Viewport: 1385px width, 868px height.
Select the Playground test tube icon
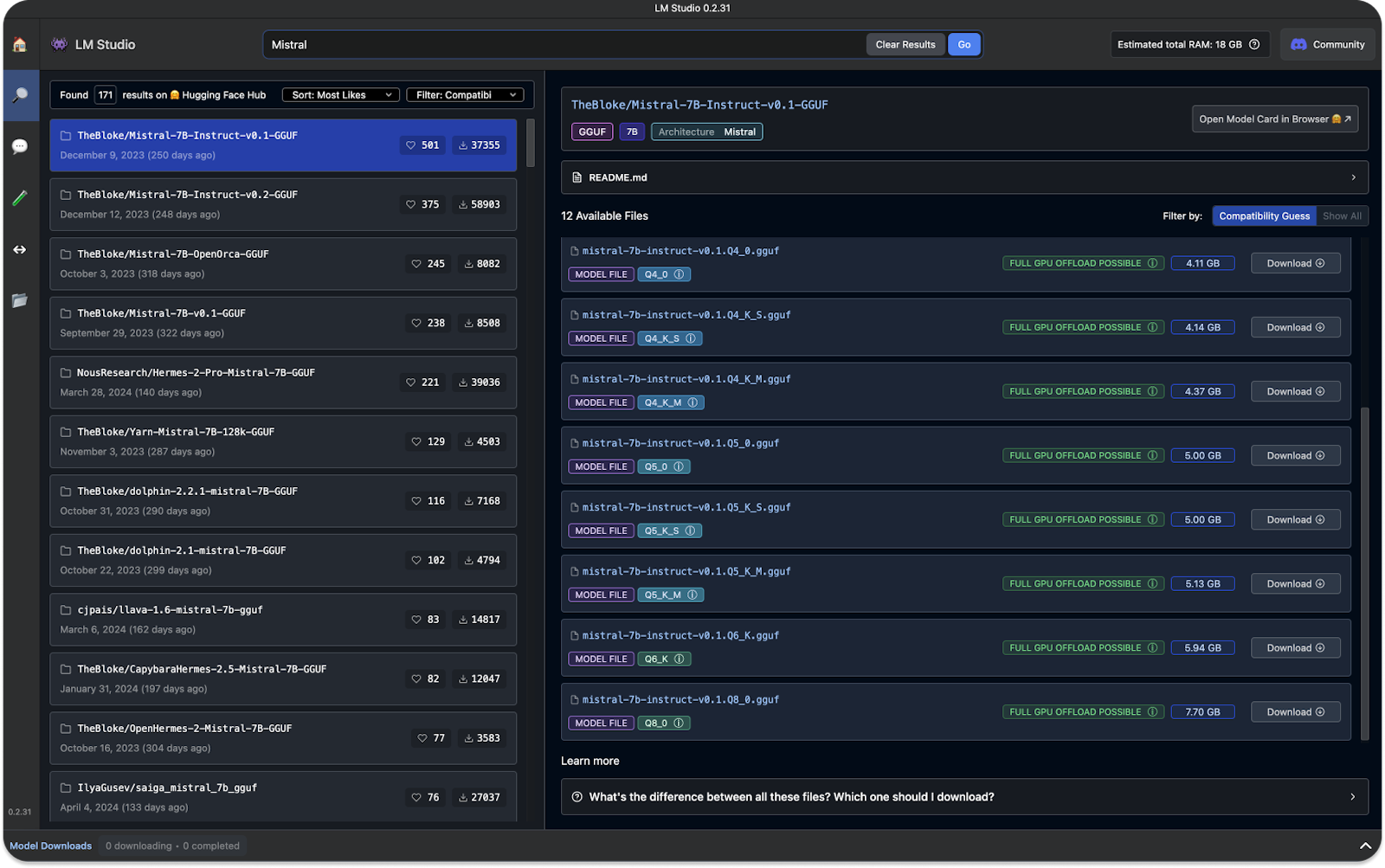coord(20,197)
